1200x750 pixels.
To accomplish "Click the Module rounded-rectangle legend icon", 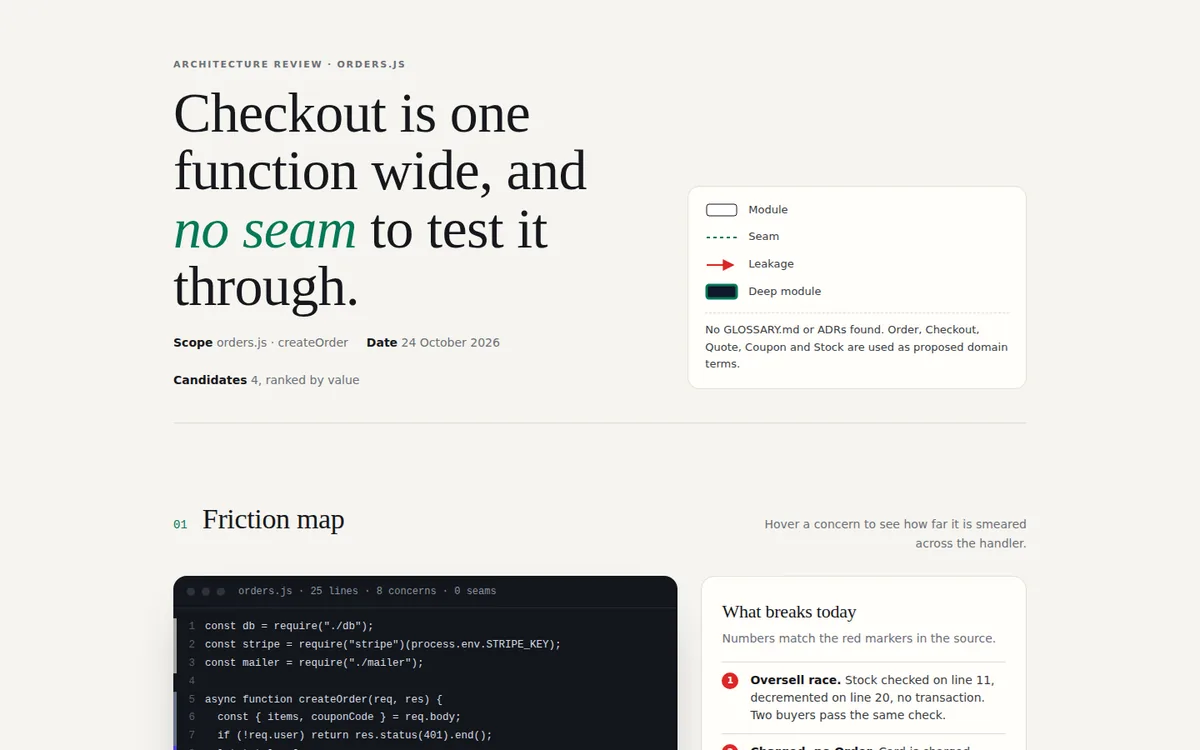I will pos(721,210).
